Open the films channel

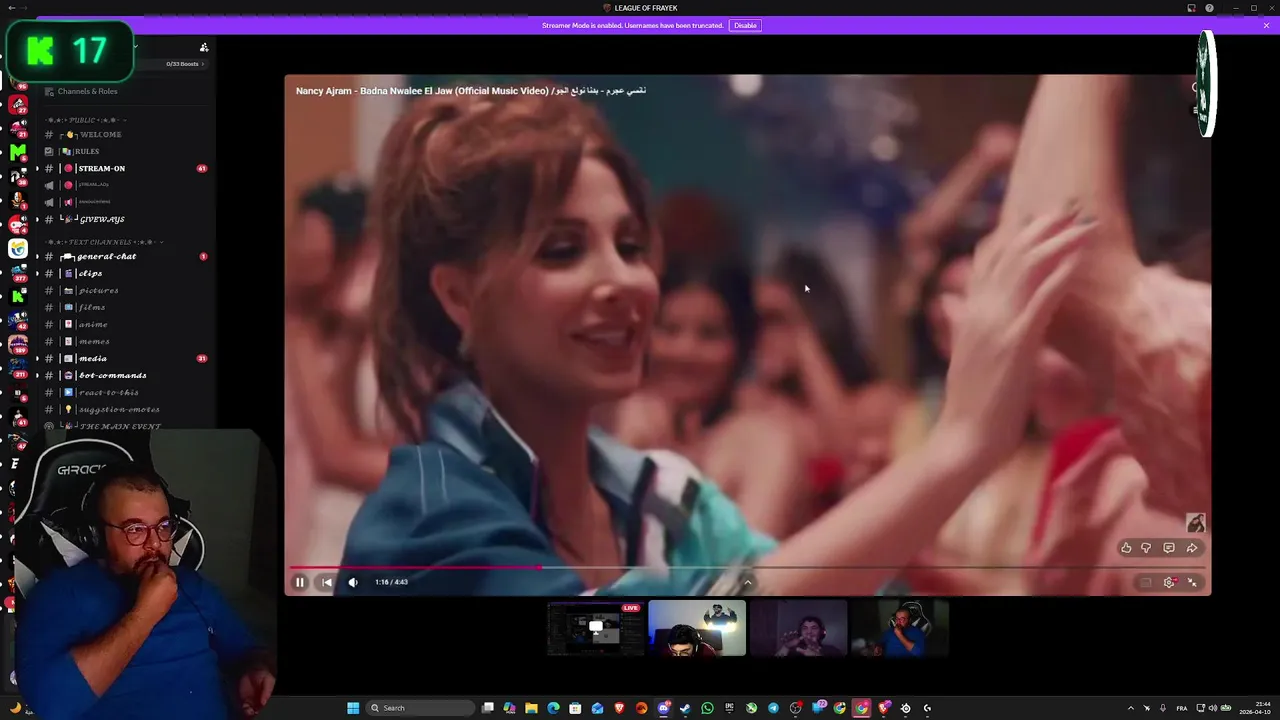click(x=92, y=307)
